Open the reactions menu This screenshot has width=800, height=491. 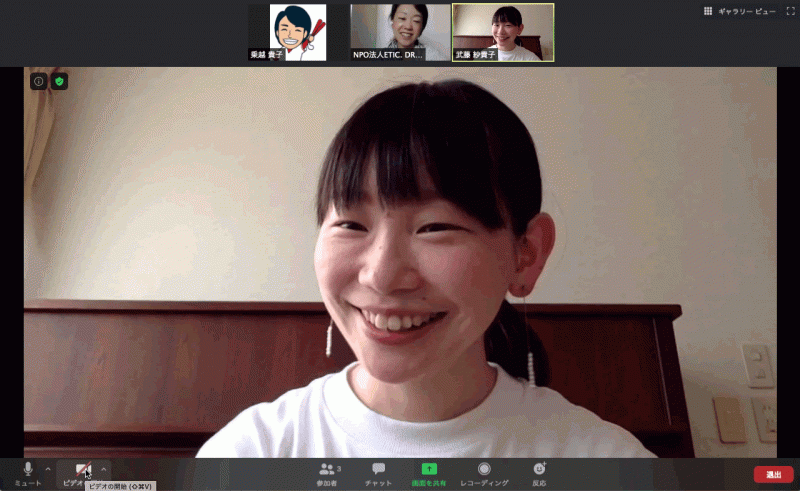pos(539,473)
